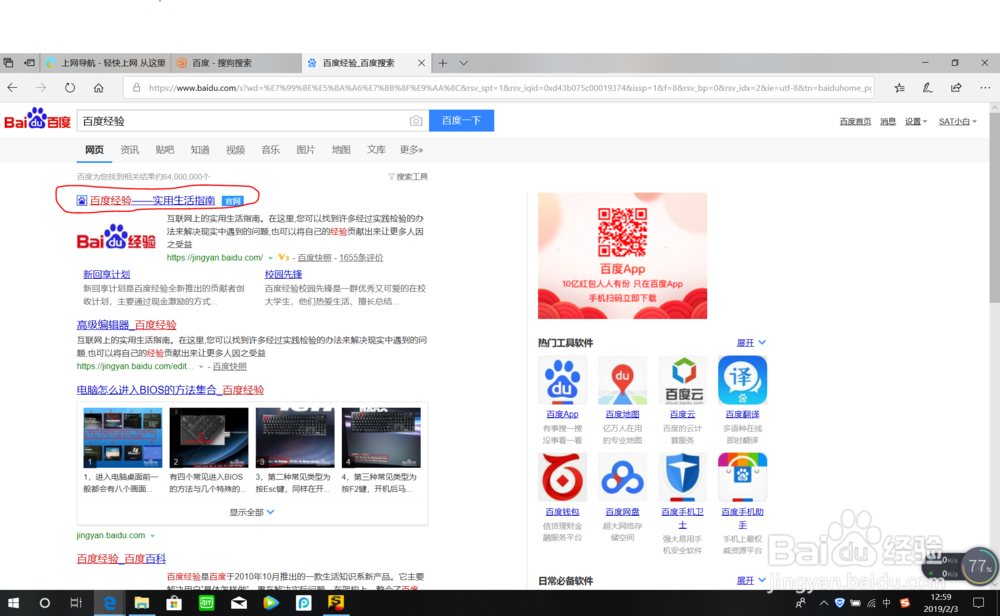Screen dimensions: 1000x616
Task: Open 百度云 tool icon
Action: coord(682,381)
